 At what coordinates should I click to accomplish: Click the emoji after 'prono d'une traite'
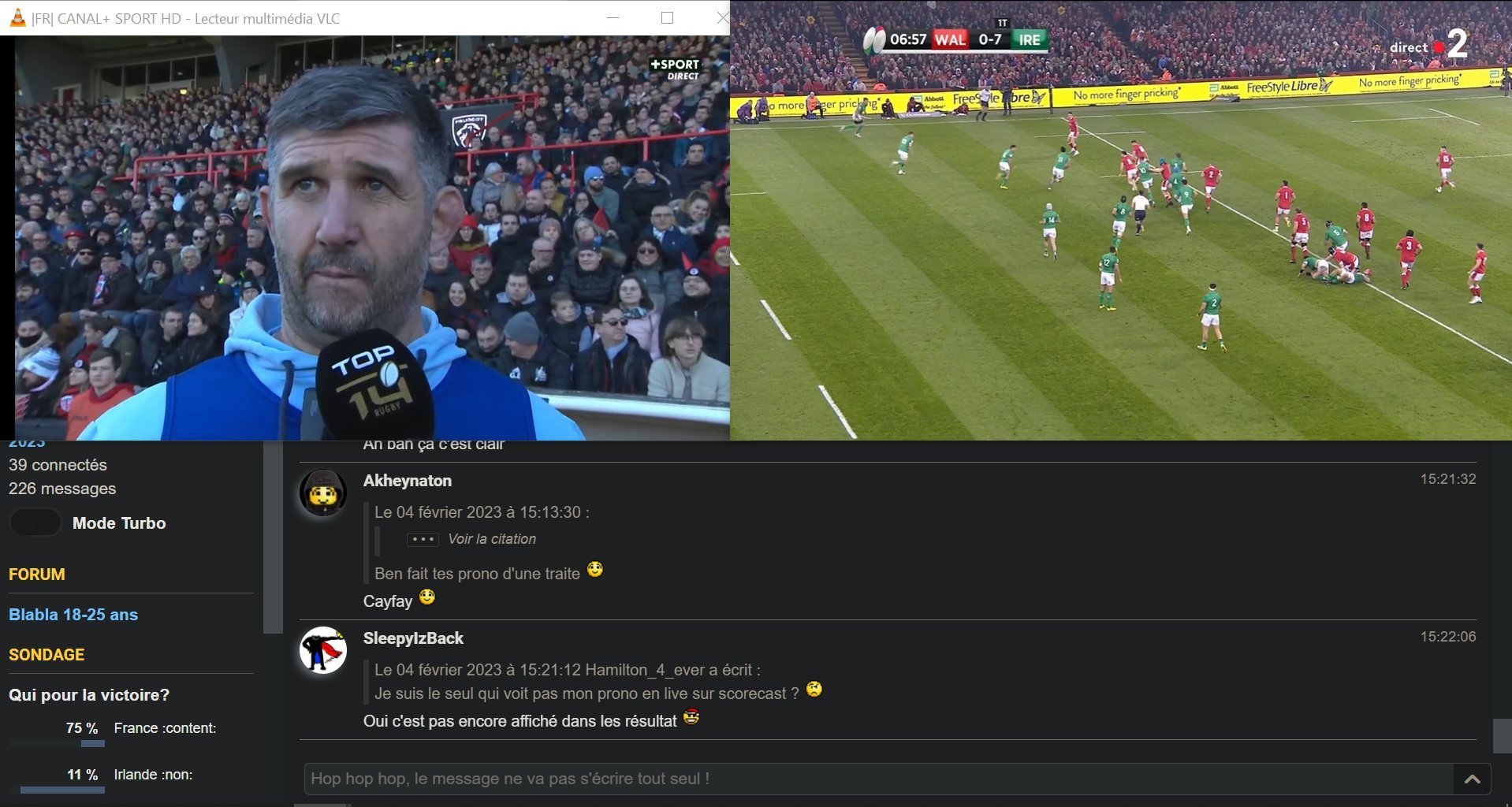click(x=595, y=570)
